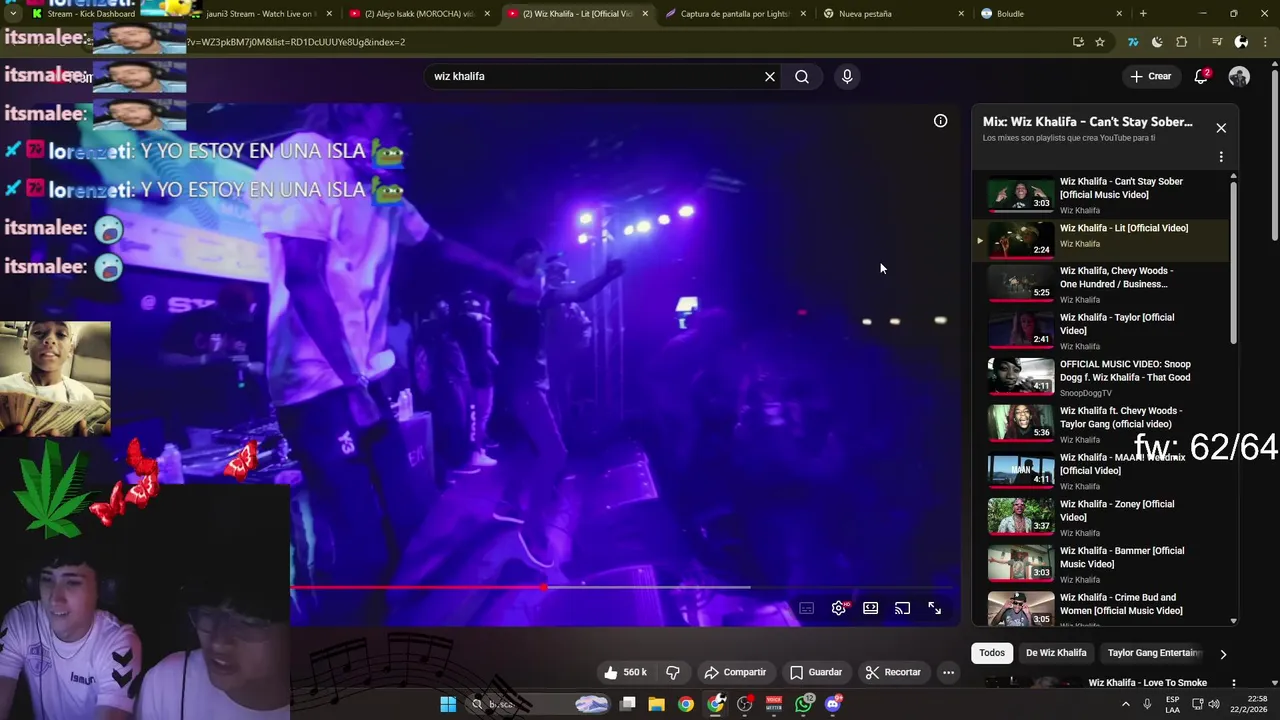Image resolution: width=1280 pixels, height=720 pixels.
Task: Toggle subtitles on the player
Action: click(807, 608)
